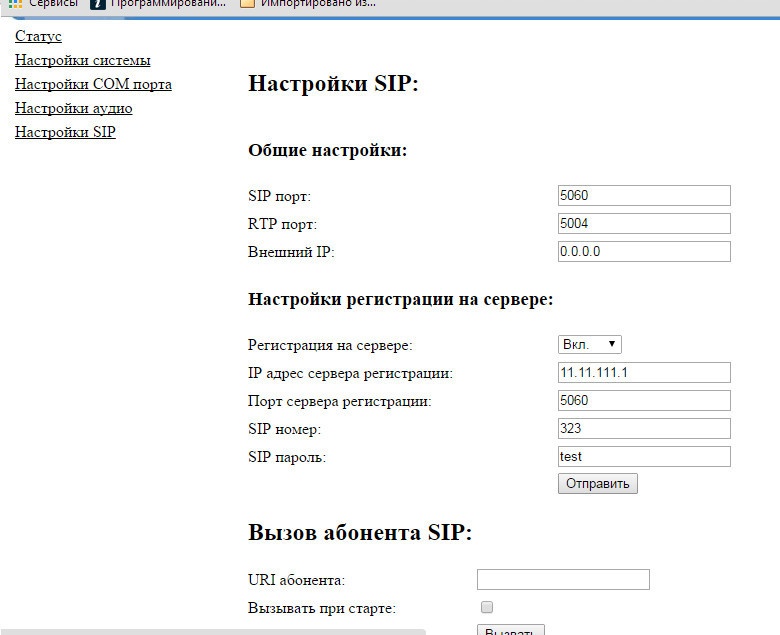This screenshot has height=635, width=780.
Task: Open the Статус link
Action: (x=38, y=36)
